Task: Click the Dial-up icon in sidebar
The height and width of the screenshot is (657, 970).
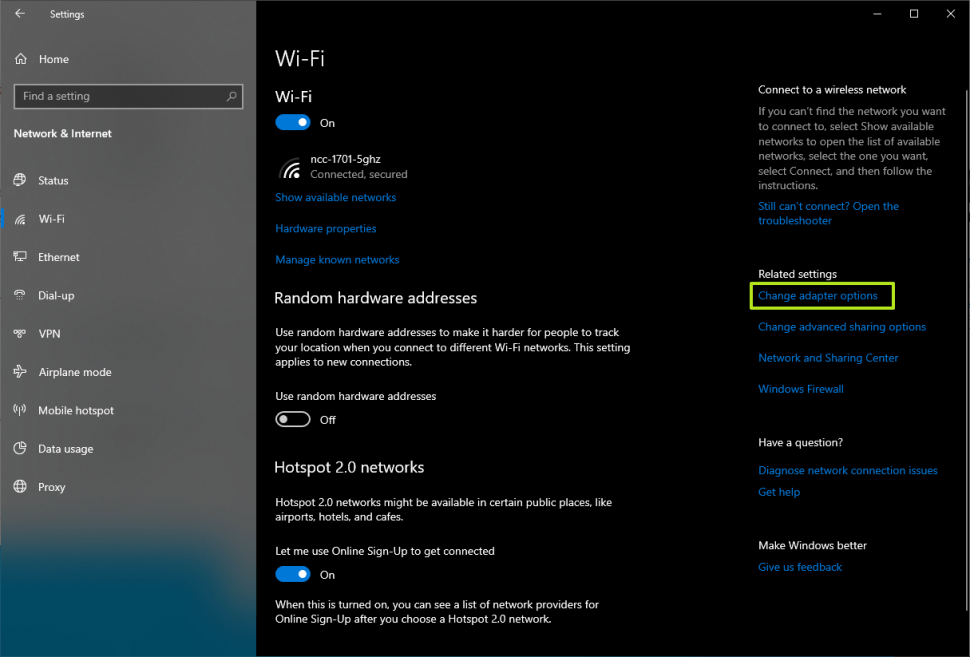Action: point(20,296)
